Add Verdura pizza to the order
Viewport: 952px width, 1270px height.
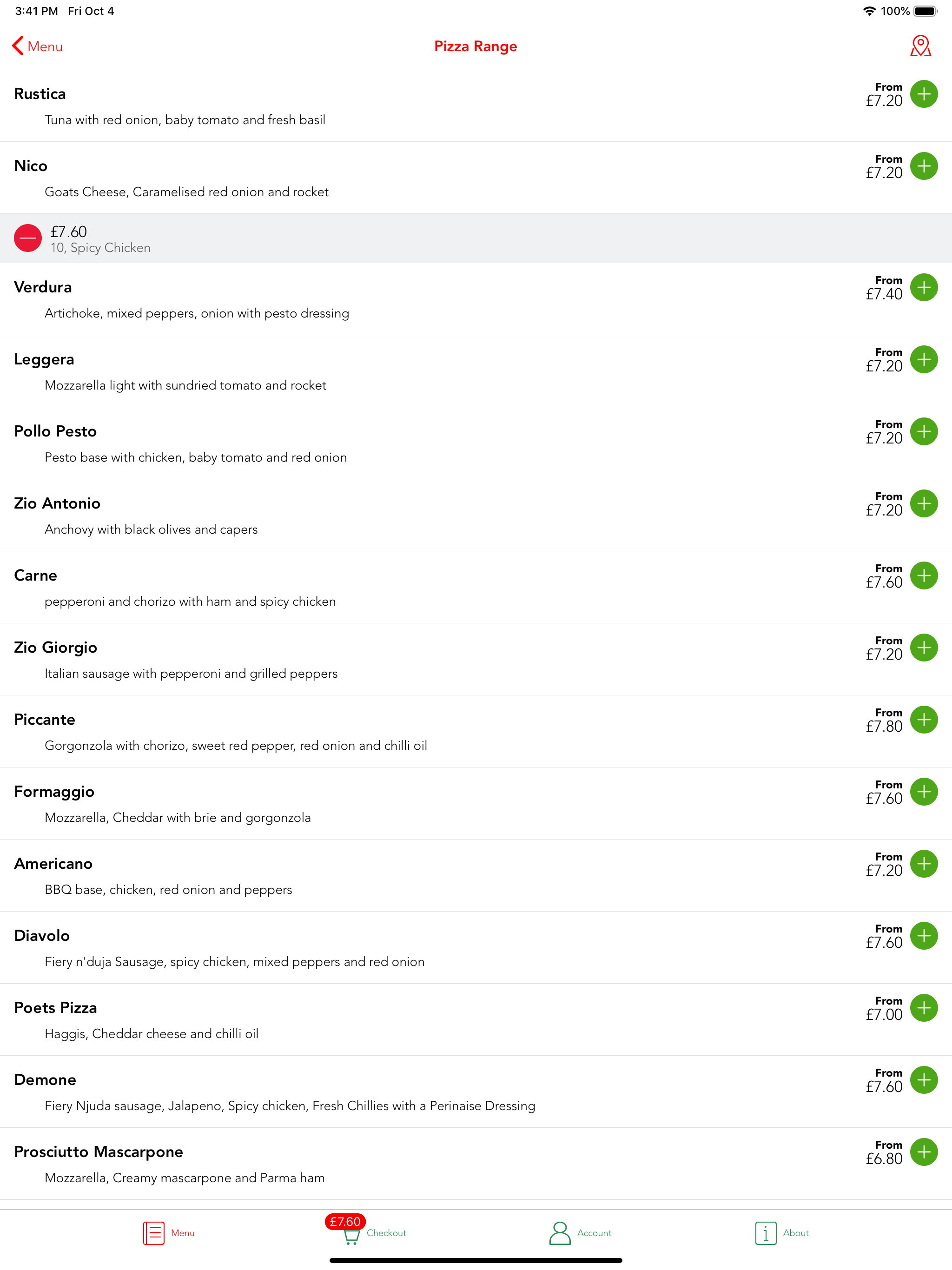point(924,287)
